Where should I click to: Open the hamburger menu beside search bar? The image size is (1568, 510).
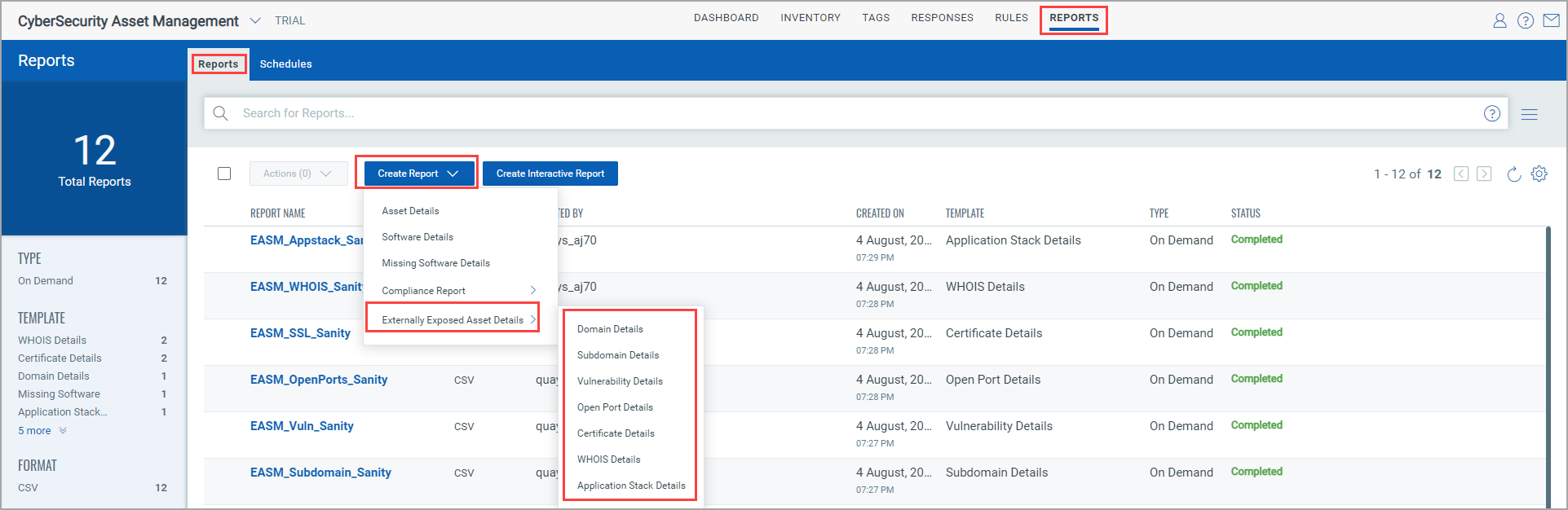pos(1530,115)
